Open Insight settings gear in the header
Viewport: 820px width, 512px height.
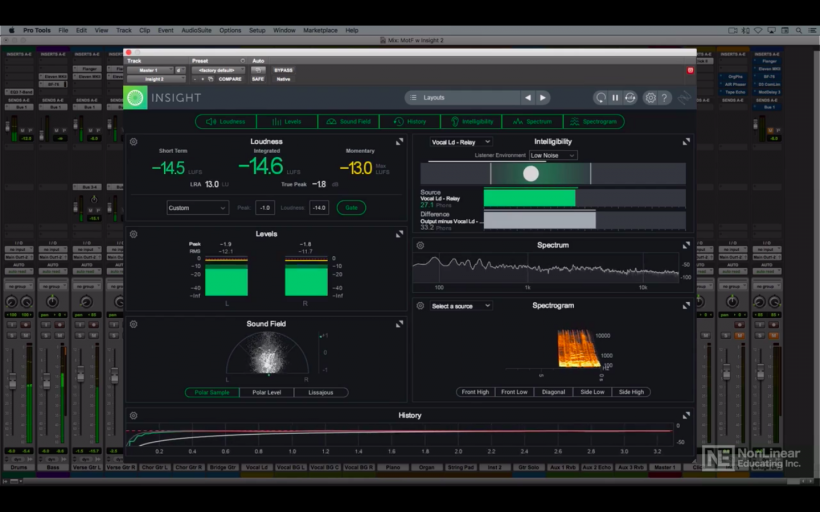coord(650,98)
